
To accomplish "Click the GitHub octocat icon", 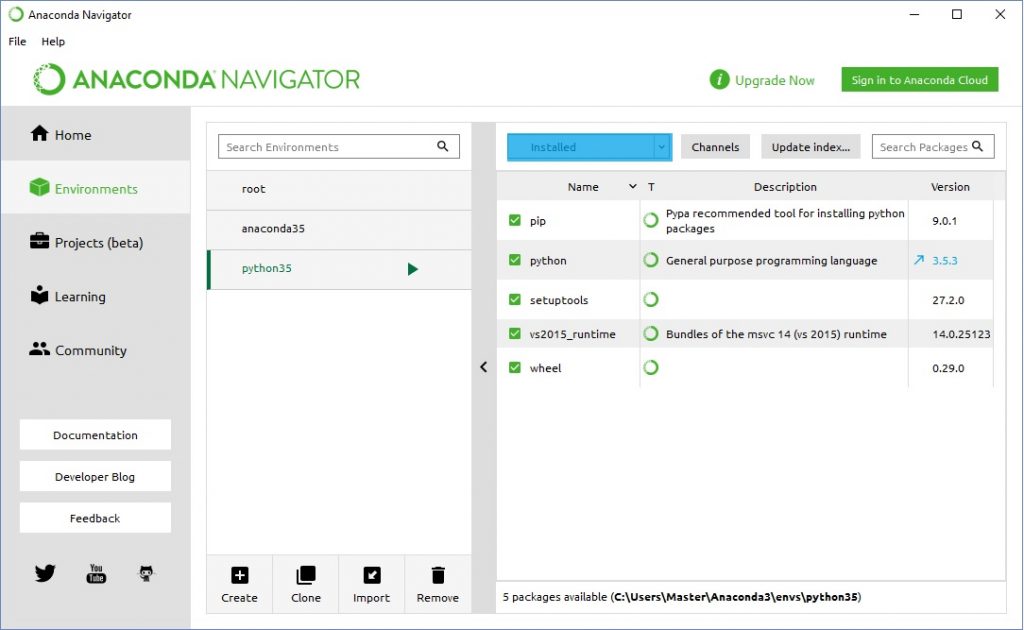I will (147, 573).
